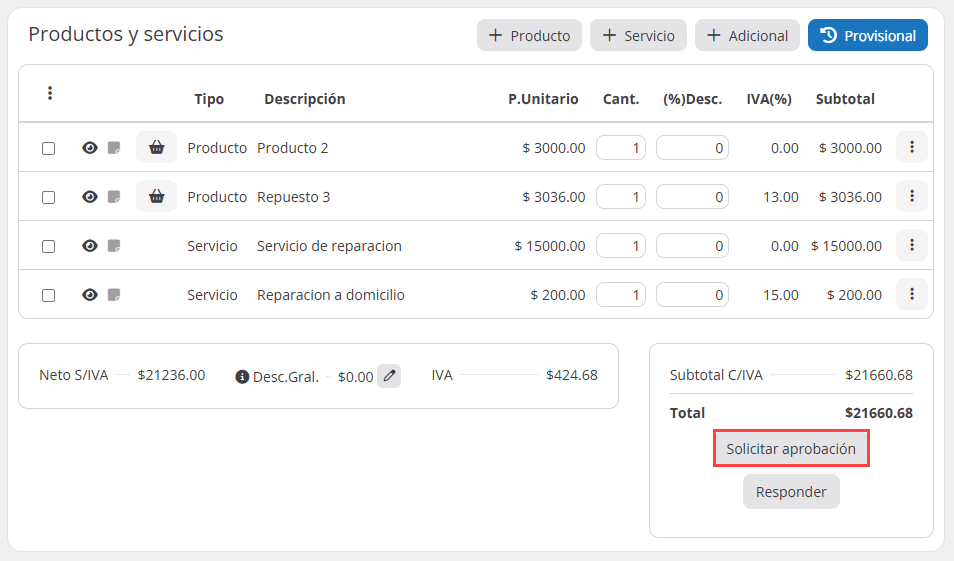Check the Reparacion a domicilio row
Viewport: 954px width, 561px height.
[x=48, y=295]
